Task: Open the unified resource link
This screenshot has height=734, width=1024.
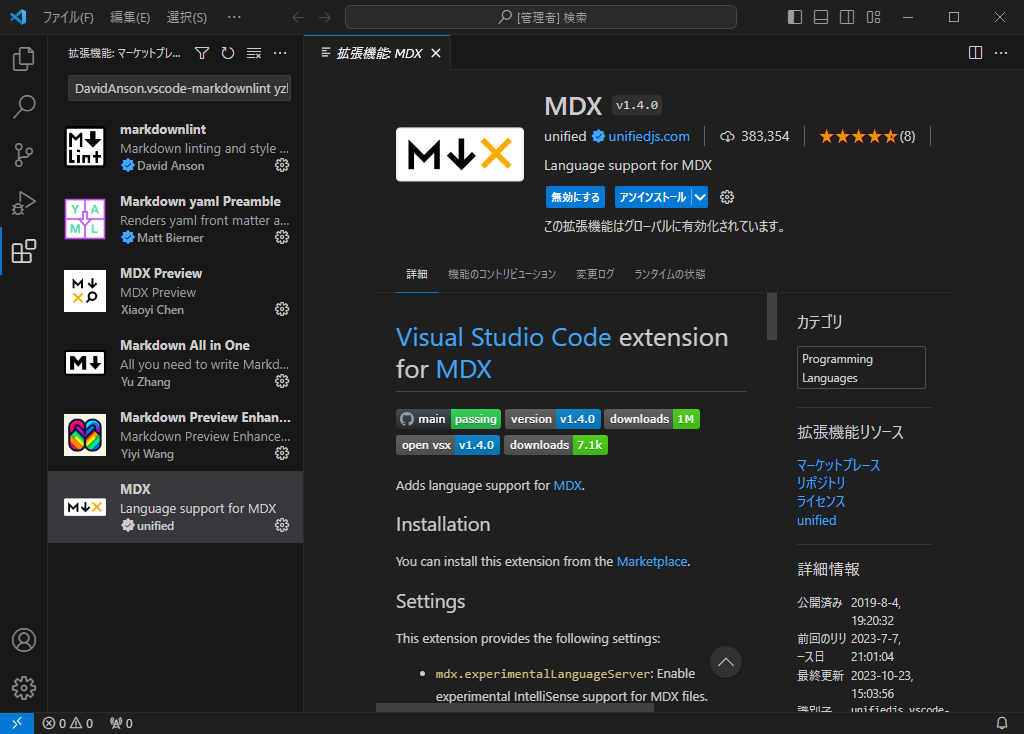Action: point(816,520)
